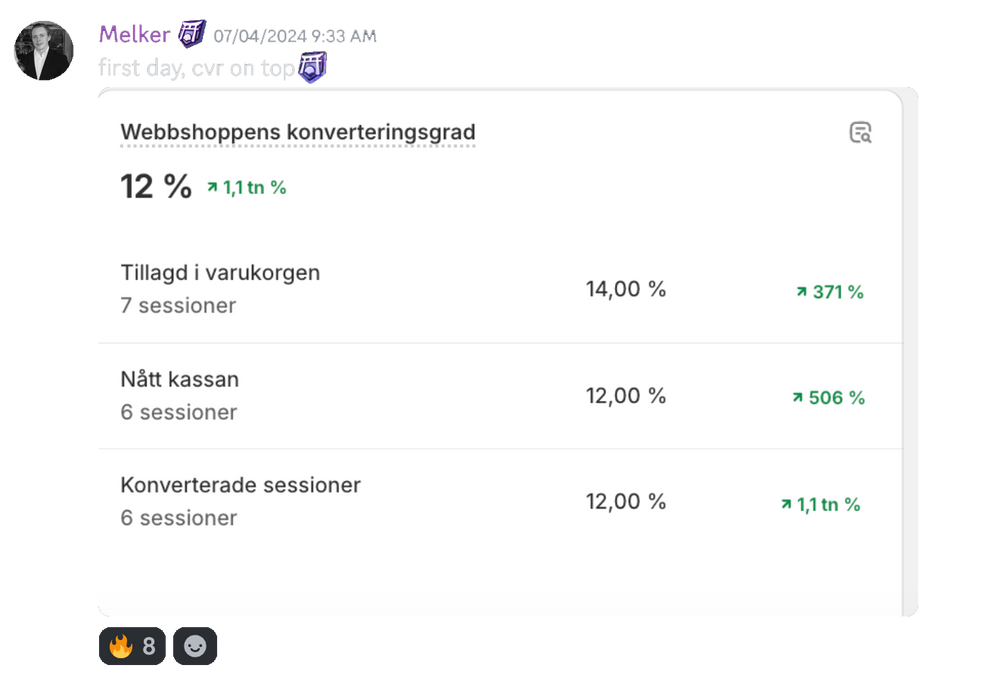Click the dashed Webbshoppens konverteringsgrad heading
The height and width of the screenshot is (693, 1000).
point(297,131)
